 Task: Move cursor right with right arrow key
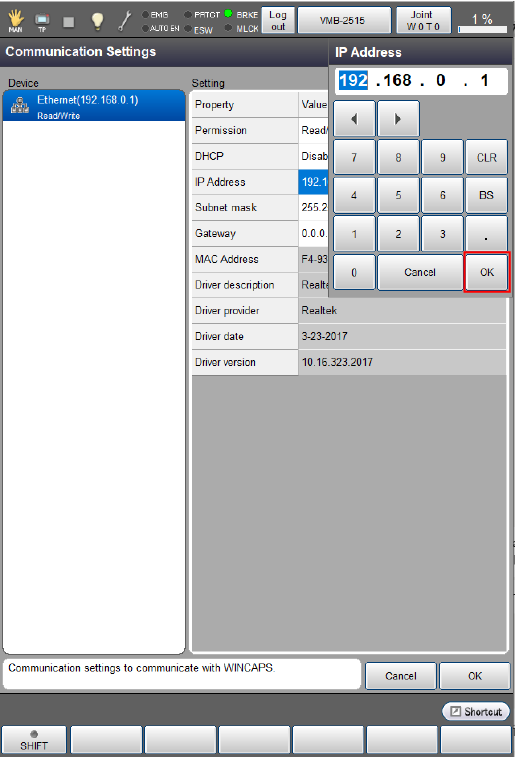coord(398,119)
